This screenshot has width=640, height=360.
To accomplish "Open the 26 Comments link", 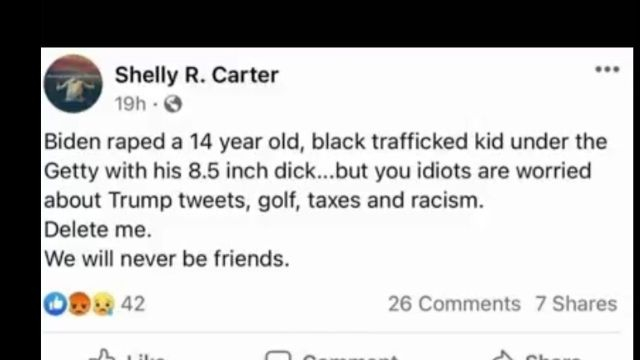I will [454, 304].
